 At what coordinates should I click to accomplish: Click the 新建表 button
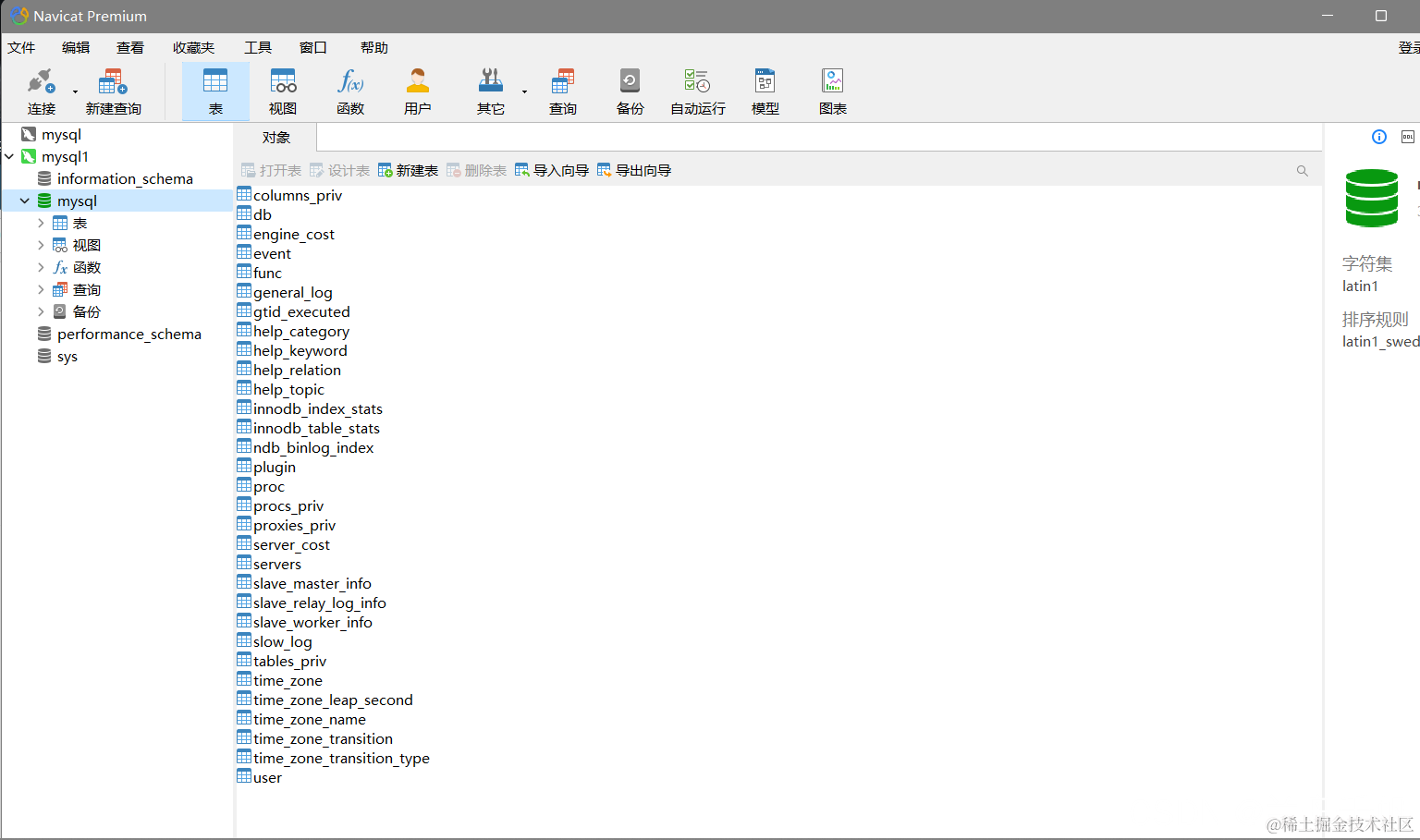click(408, 171)
